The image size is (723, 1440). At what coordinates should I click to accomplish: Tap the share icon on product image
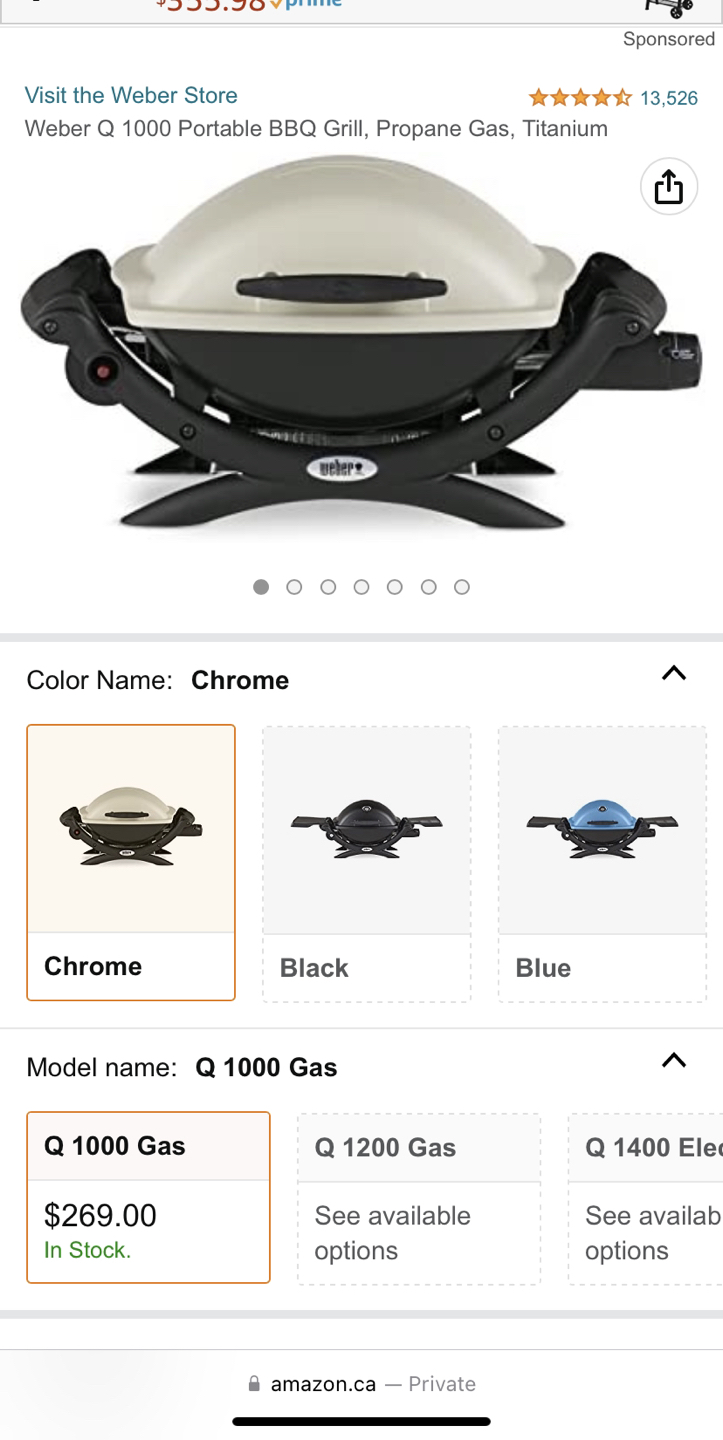pos(668,186)
